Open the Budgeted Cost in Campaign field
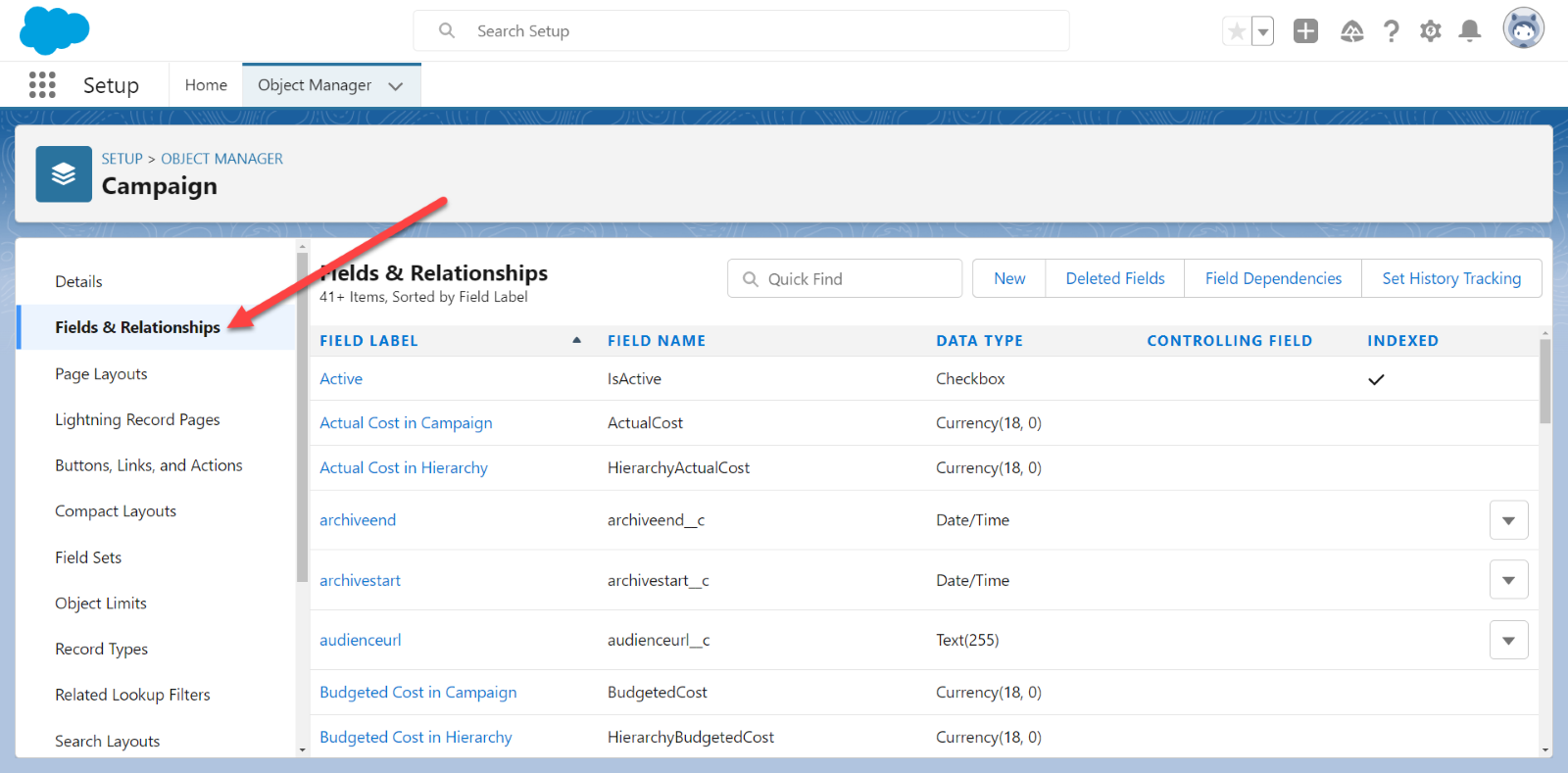 (417, 693)
